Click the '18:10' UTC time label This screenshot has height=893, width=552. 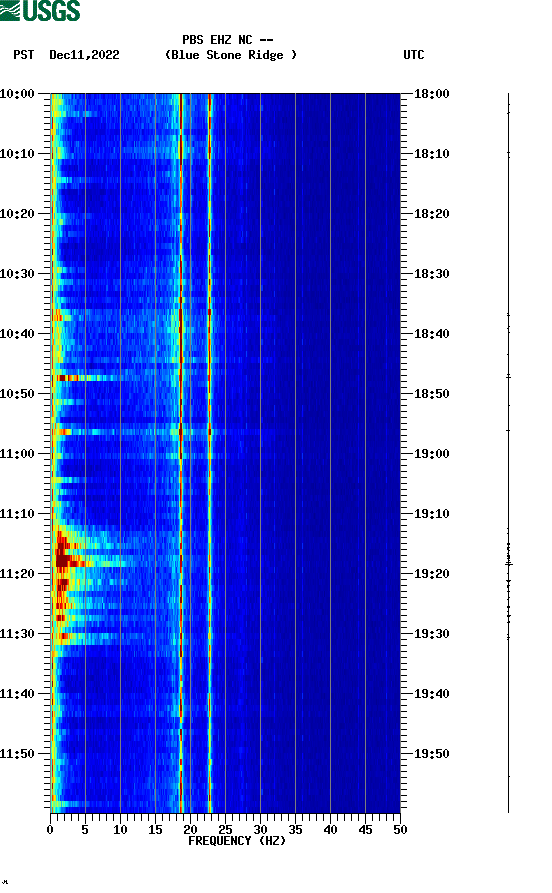pos(432,154)
